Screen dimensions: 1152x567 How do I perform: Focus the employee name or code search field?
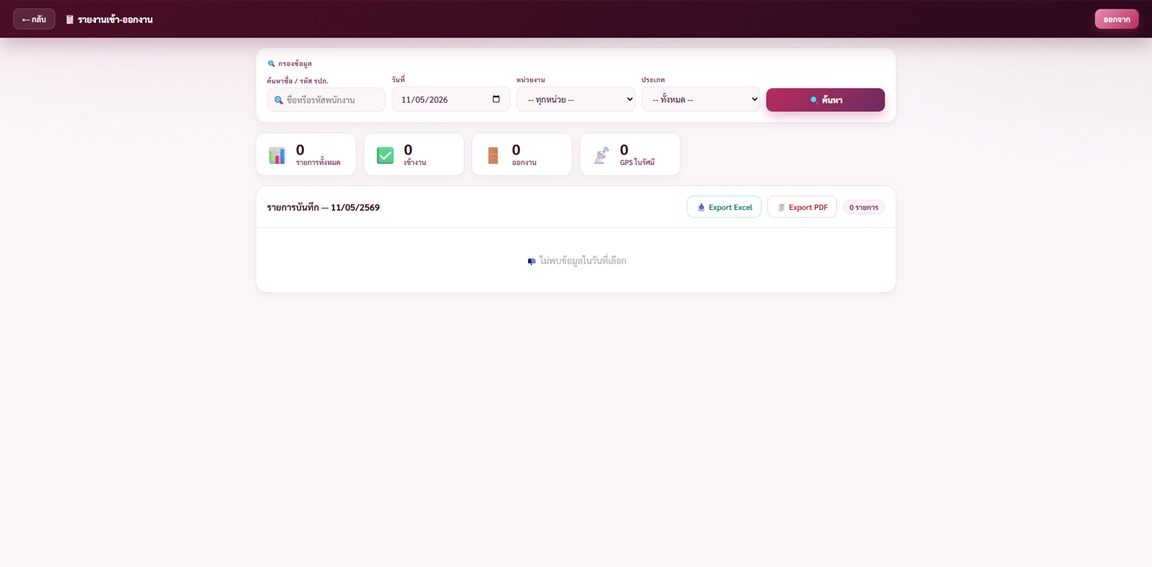[x=326, y=99]
